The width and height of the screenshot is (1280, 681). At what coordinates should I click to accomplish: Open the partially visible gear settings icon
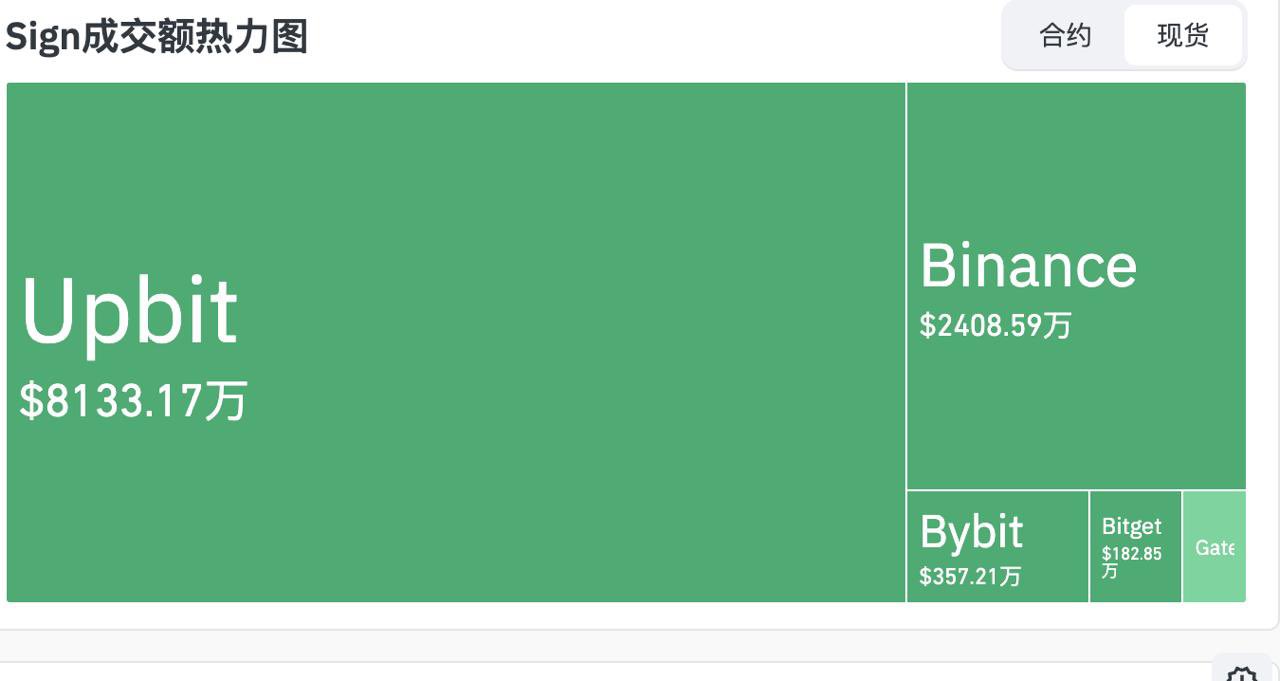click(1241, 673)
